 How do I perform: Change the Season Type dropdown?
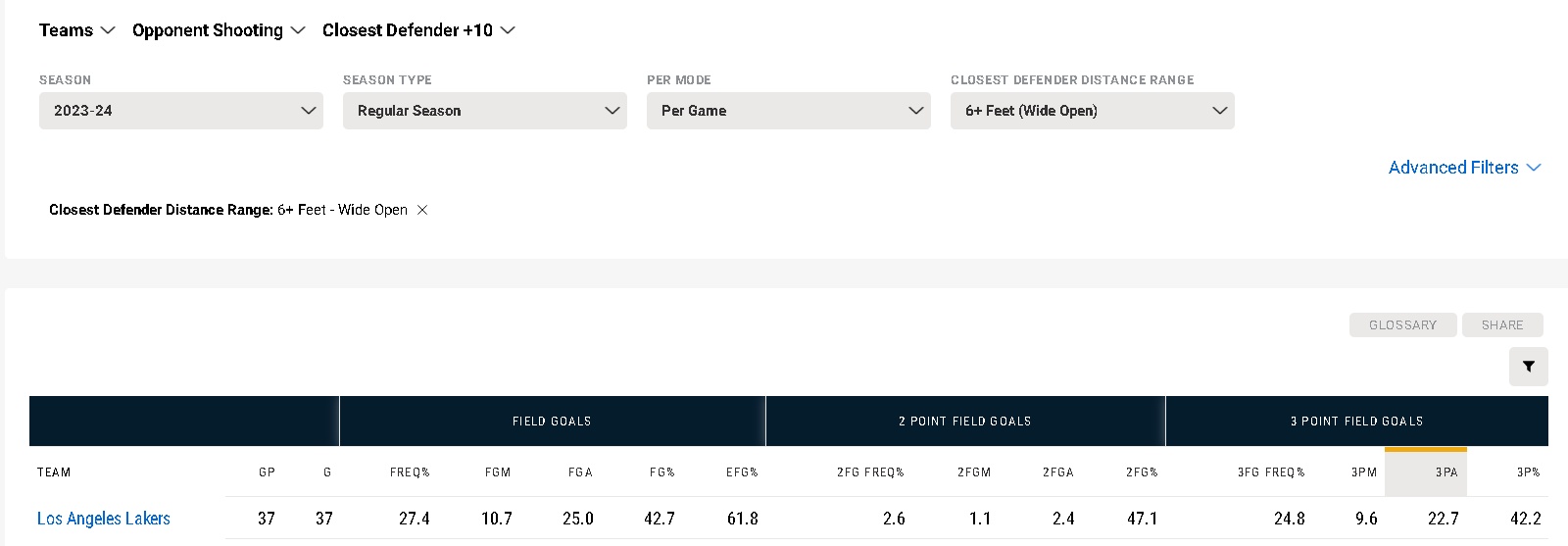point(485,111)
